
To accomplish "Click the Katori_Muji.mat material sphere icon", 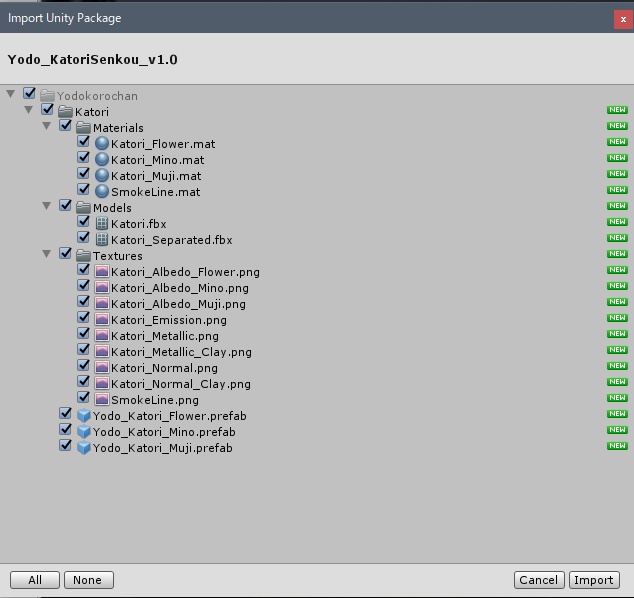I will pos(102,175).
